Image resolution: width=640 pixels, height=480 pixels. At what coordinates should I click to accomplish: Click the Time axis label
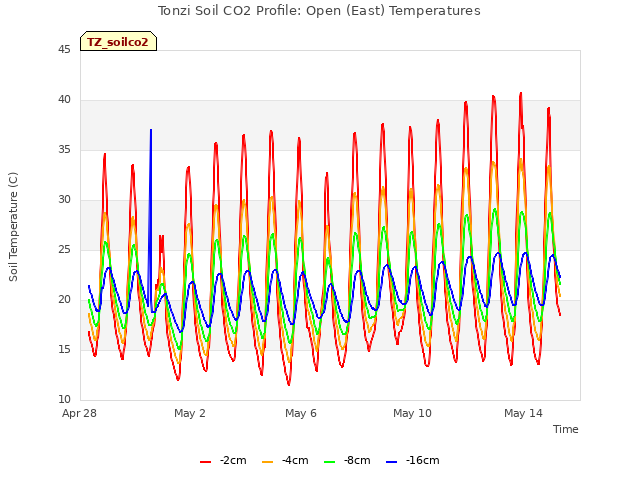coord(566,429)
